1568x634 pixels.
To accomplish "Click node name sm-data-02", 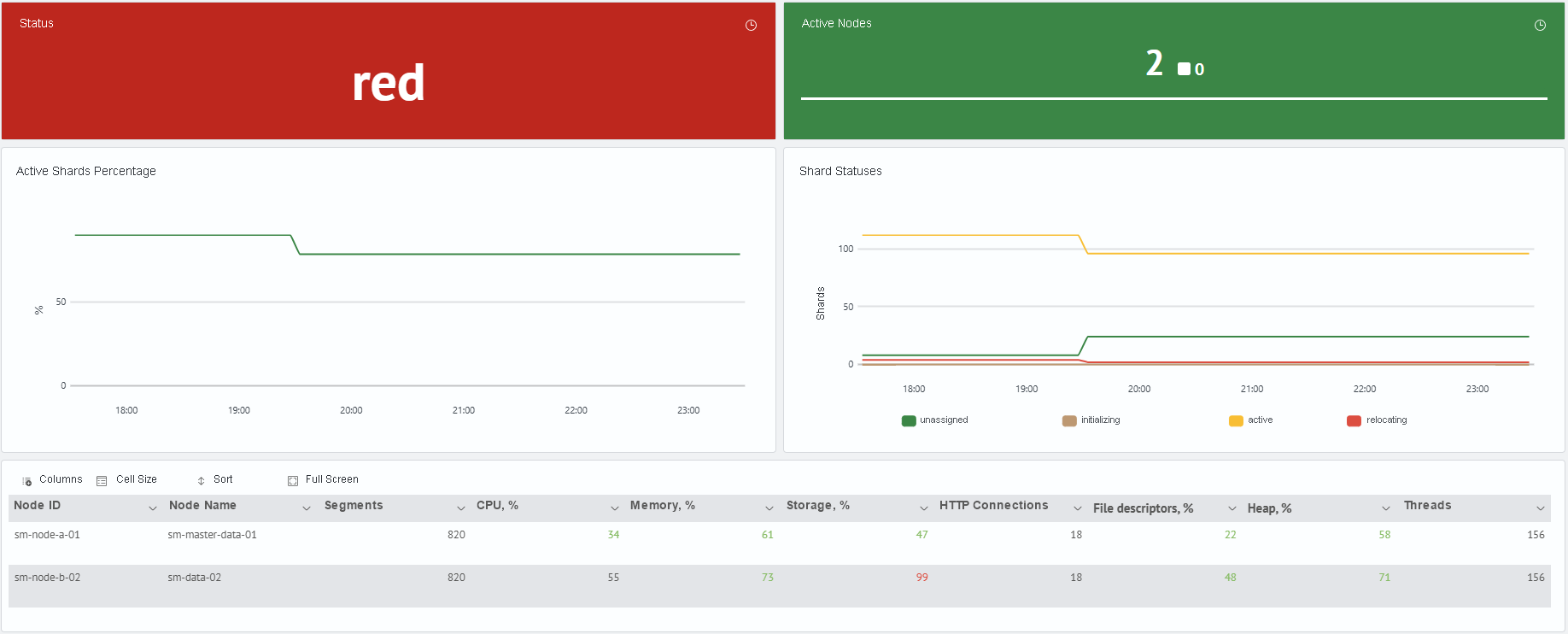I will [194, 578].
